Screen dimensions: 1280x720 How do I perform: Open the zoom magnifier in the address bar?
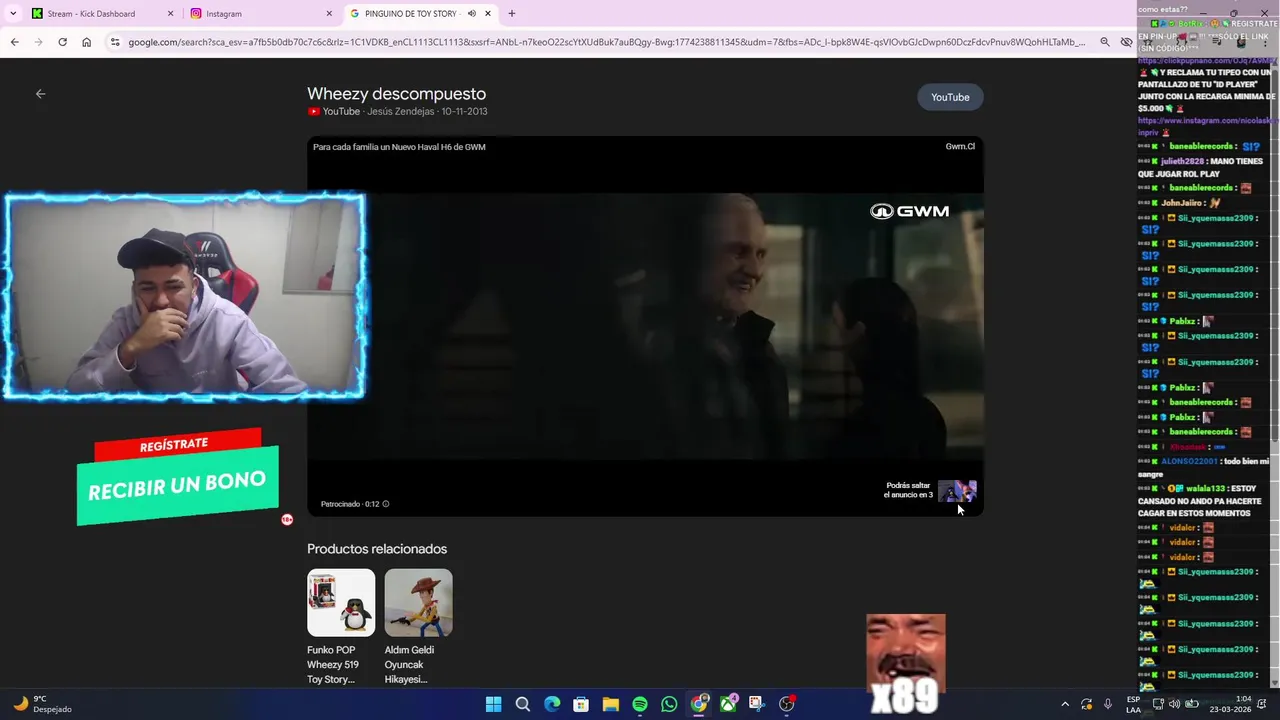(x=1105, y=42)
